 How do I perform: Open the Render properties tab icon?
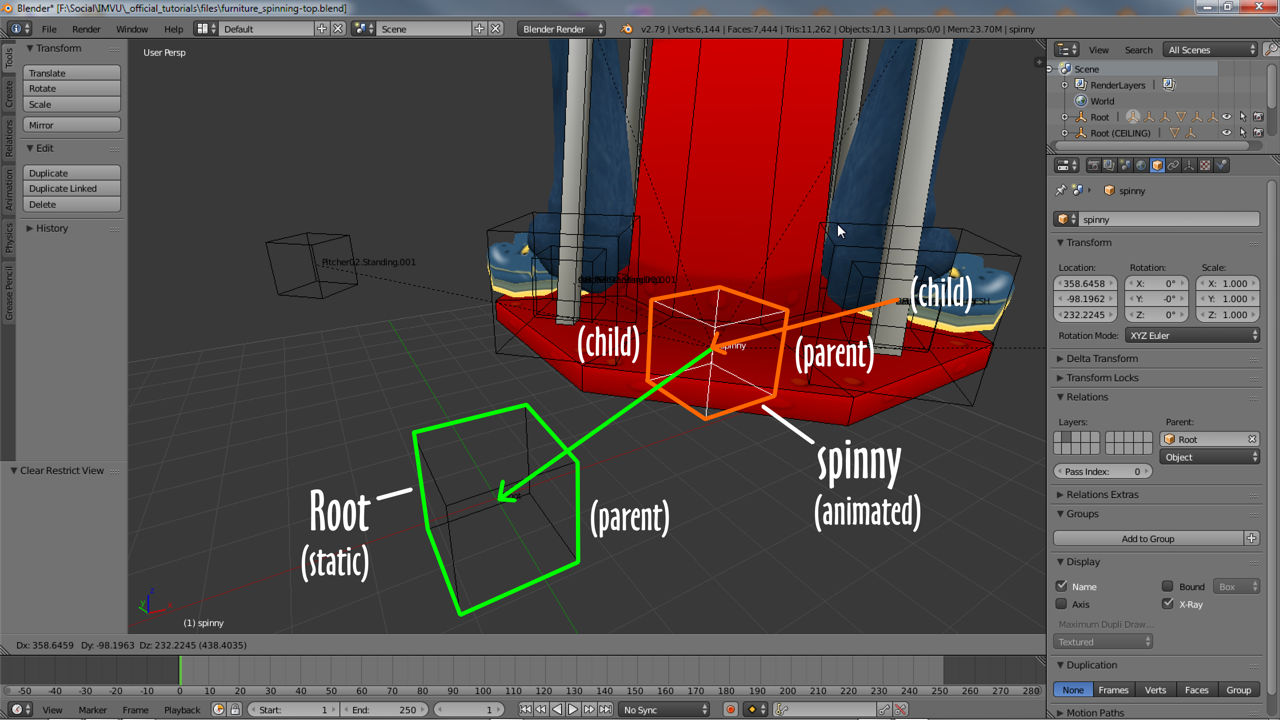click(x=1094, y=165)
